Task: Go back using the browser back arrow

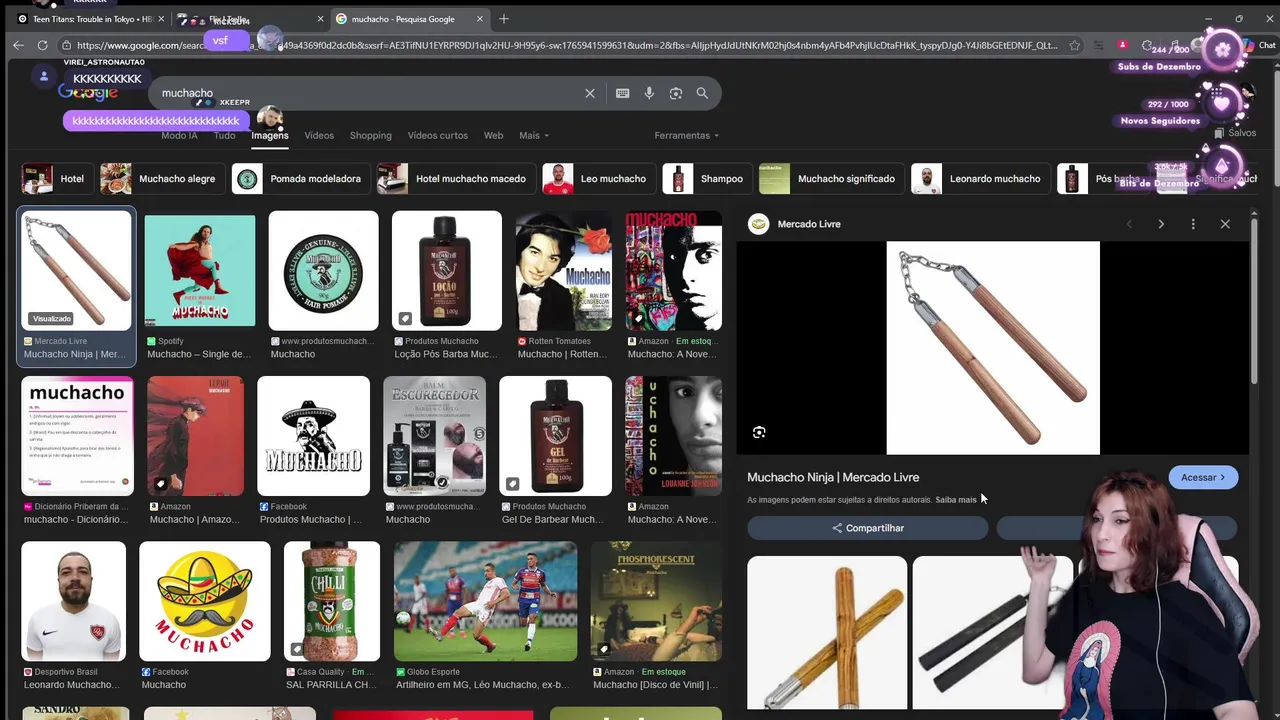Action: point(18,45)
